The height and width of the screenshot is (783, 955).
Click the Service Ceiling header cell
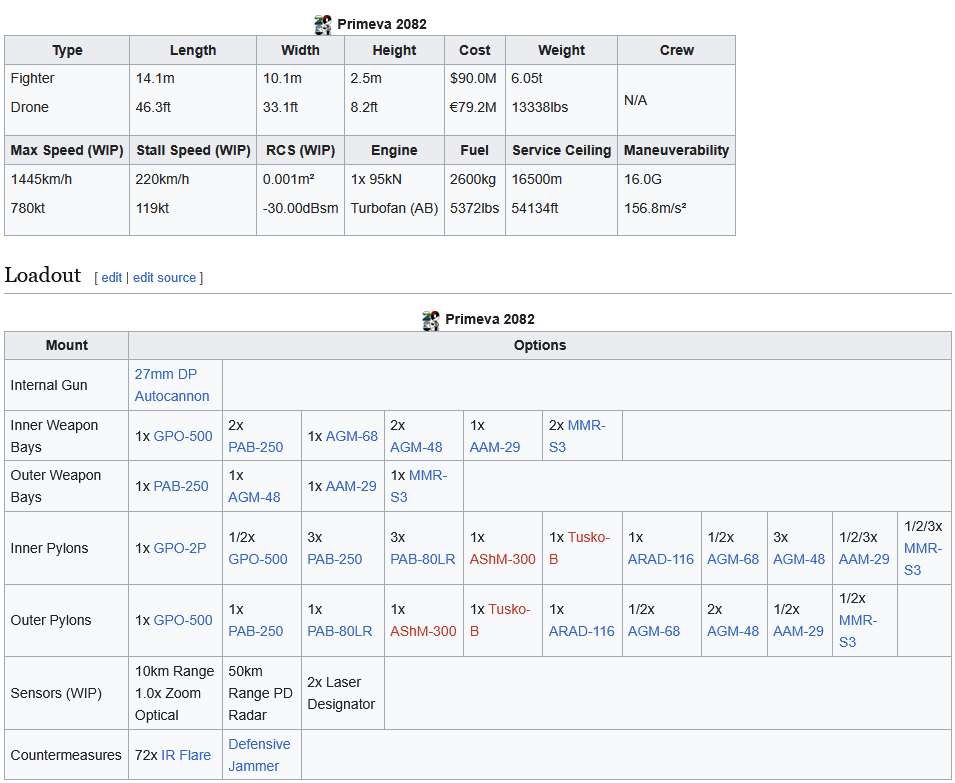(x=562, y=150)
